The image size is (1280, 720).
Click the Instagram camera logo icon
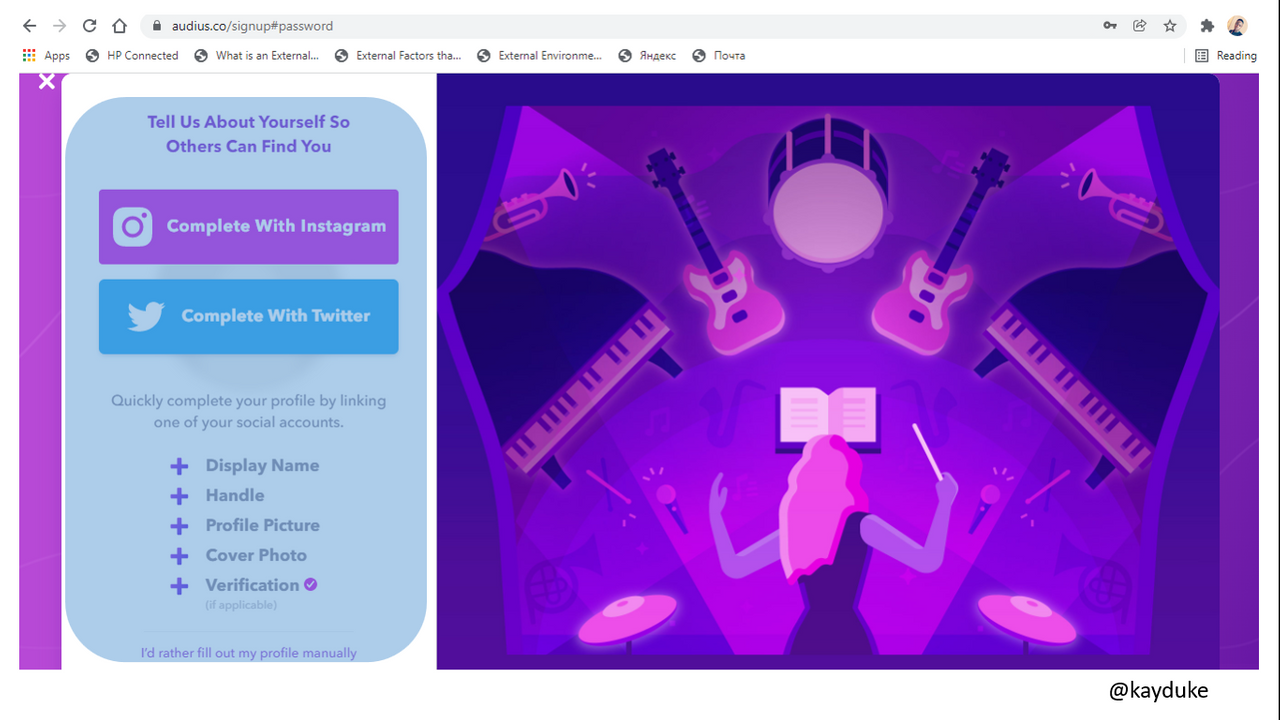[133, 227]
